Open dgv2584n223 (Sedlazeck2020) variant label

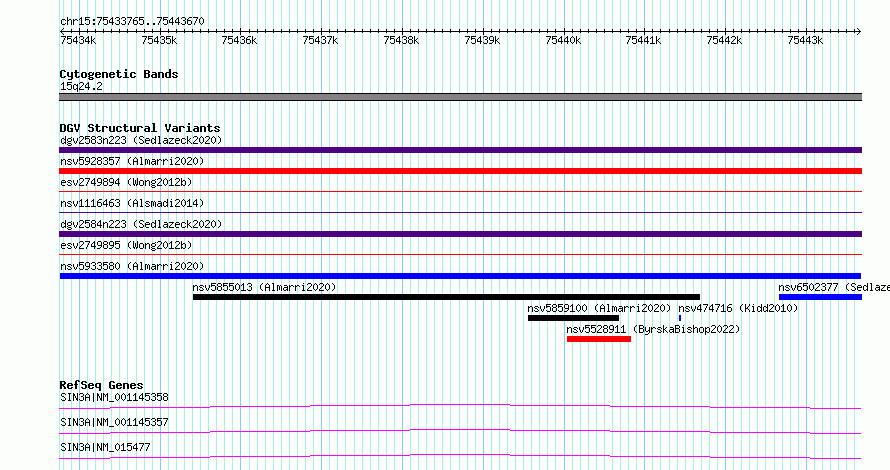tap(141, 224)
